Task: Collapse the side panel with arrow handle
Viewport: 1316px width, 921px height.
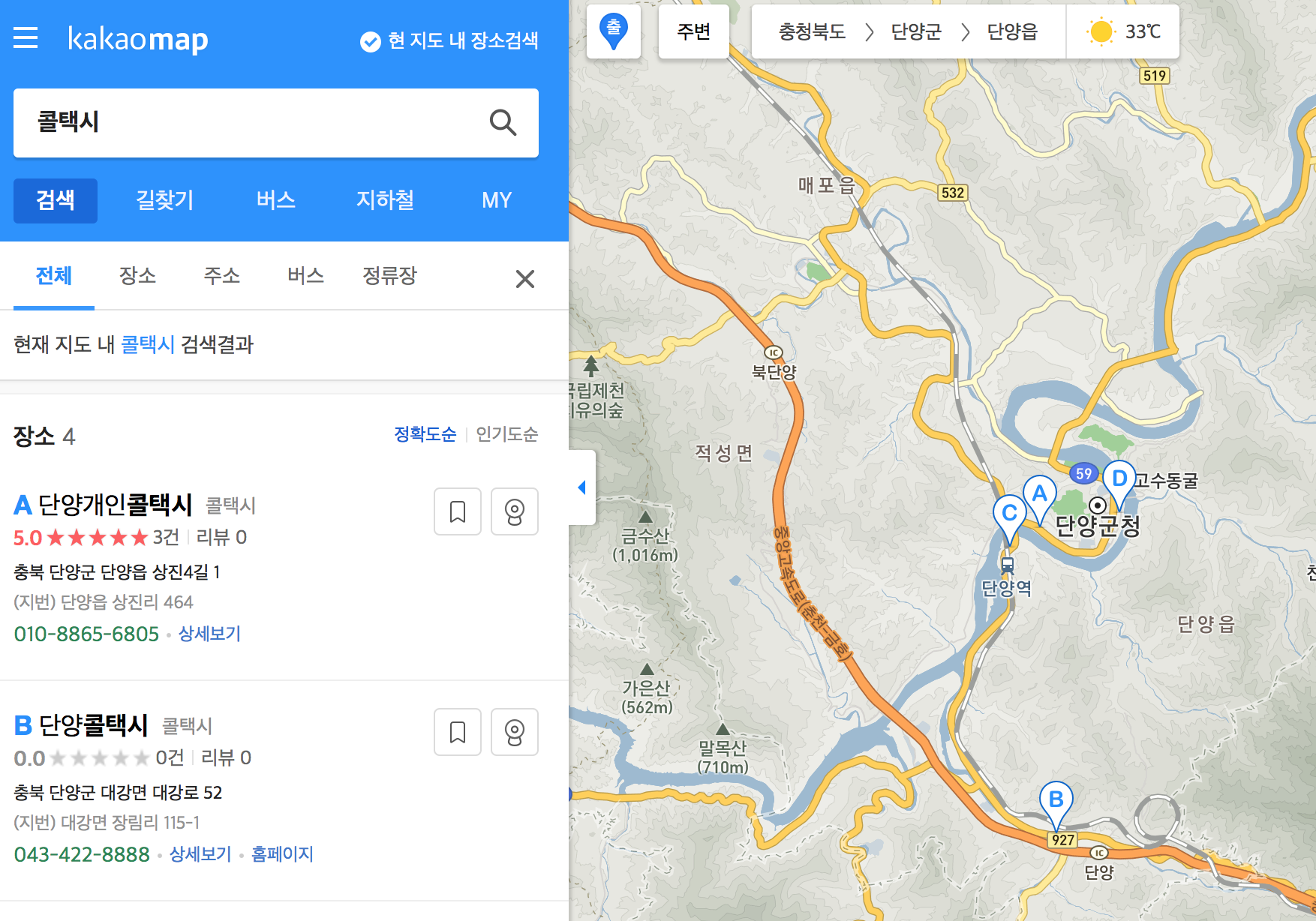Action: click(582, 487)
